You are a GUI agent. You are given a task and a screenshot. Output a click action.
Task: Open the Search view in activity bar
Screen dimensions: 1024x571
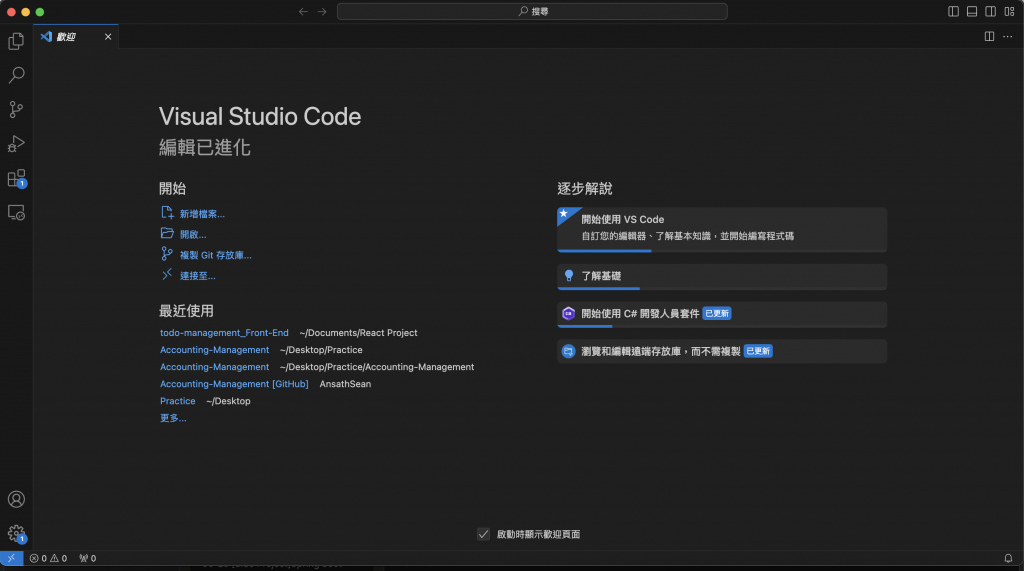tap(16, 75)
